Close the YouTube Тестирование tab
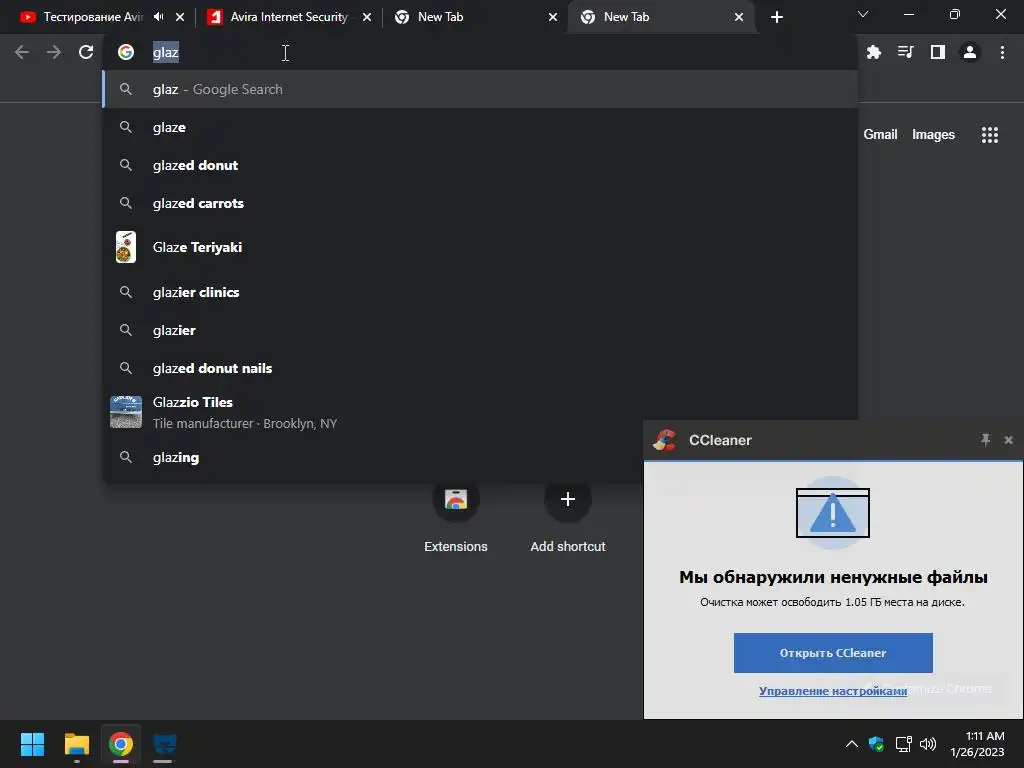The height and width of the screenshot is (768, 1024). [x=180, y=17]
